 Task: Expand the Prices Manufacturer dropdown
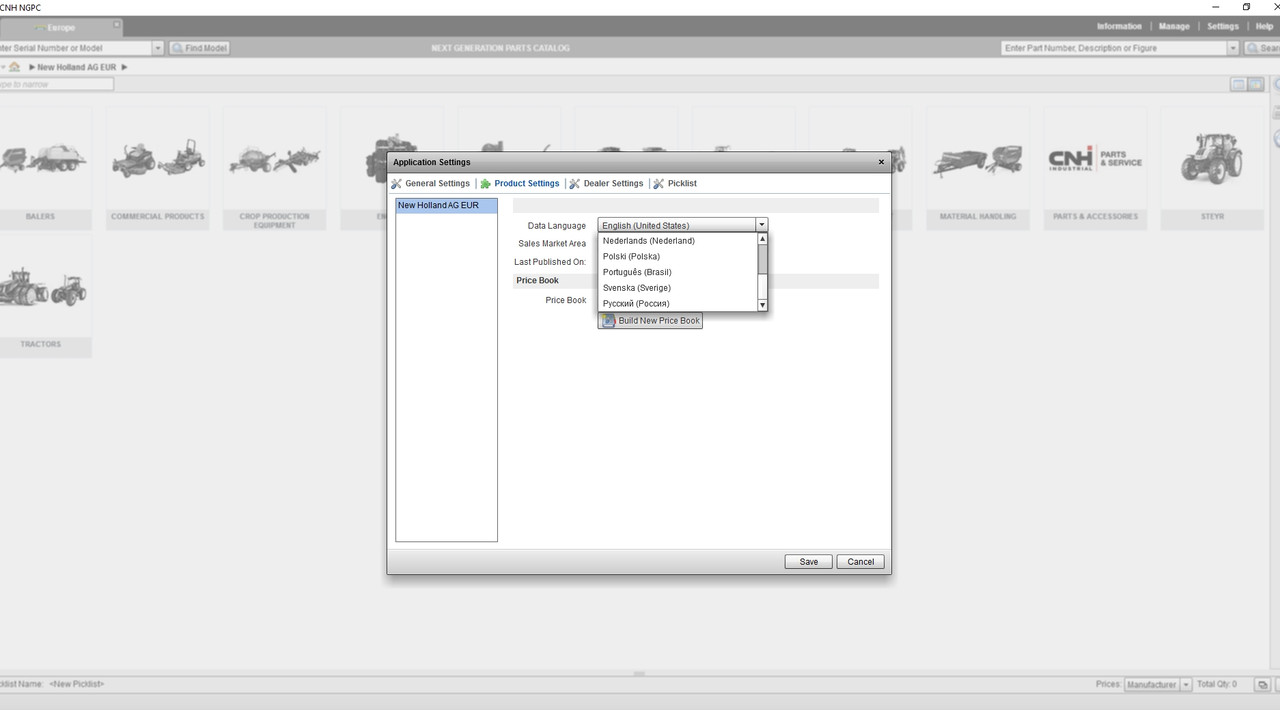click(1187, 685)
